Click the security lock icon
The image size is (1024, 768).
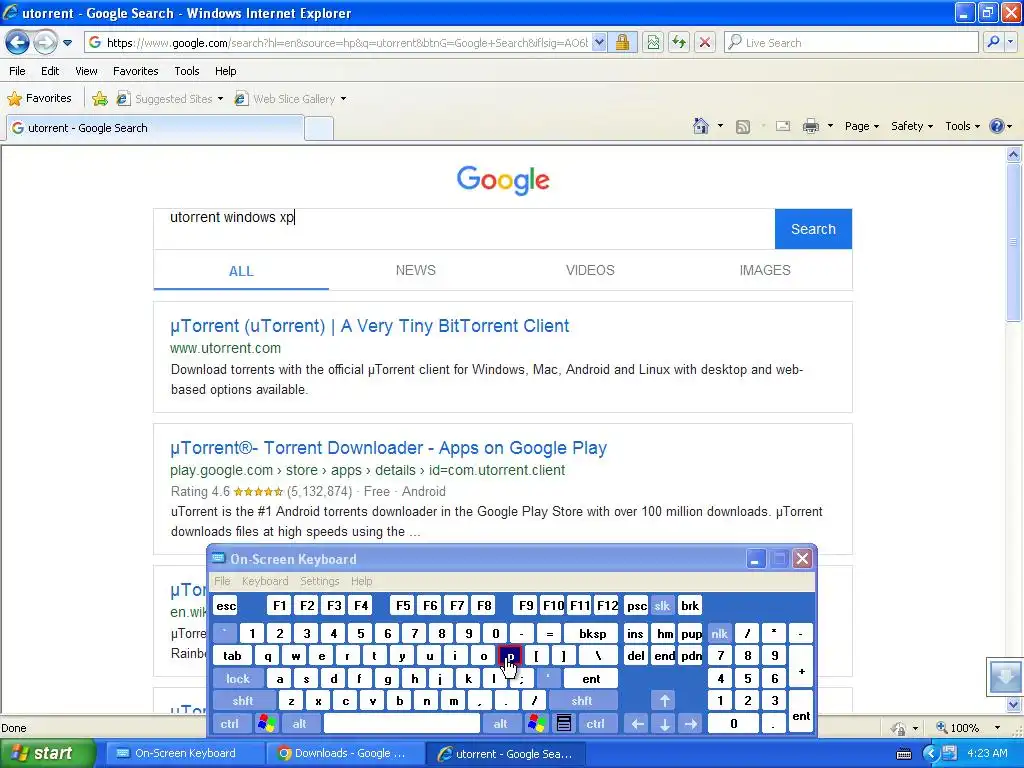pos(622,42)
